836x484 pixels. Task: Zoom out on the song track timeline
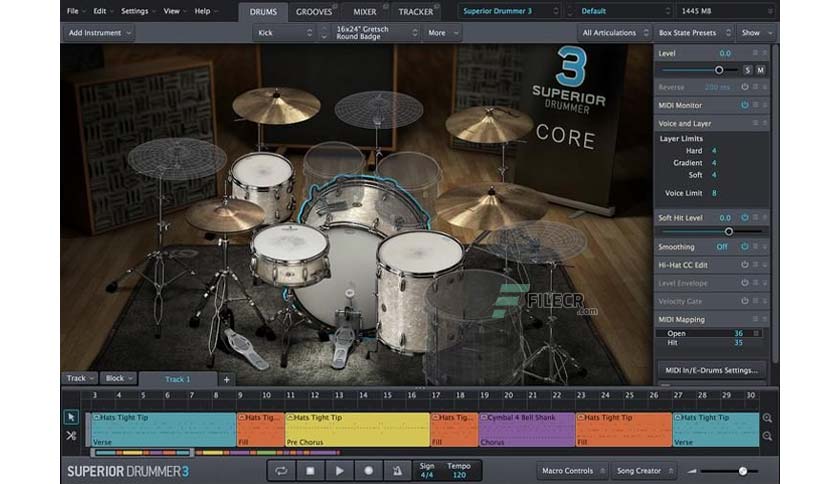coord(767,437)
